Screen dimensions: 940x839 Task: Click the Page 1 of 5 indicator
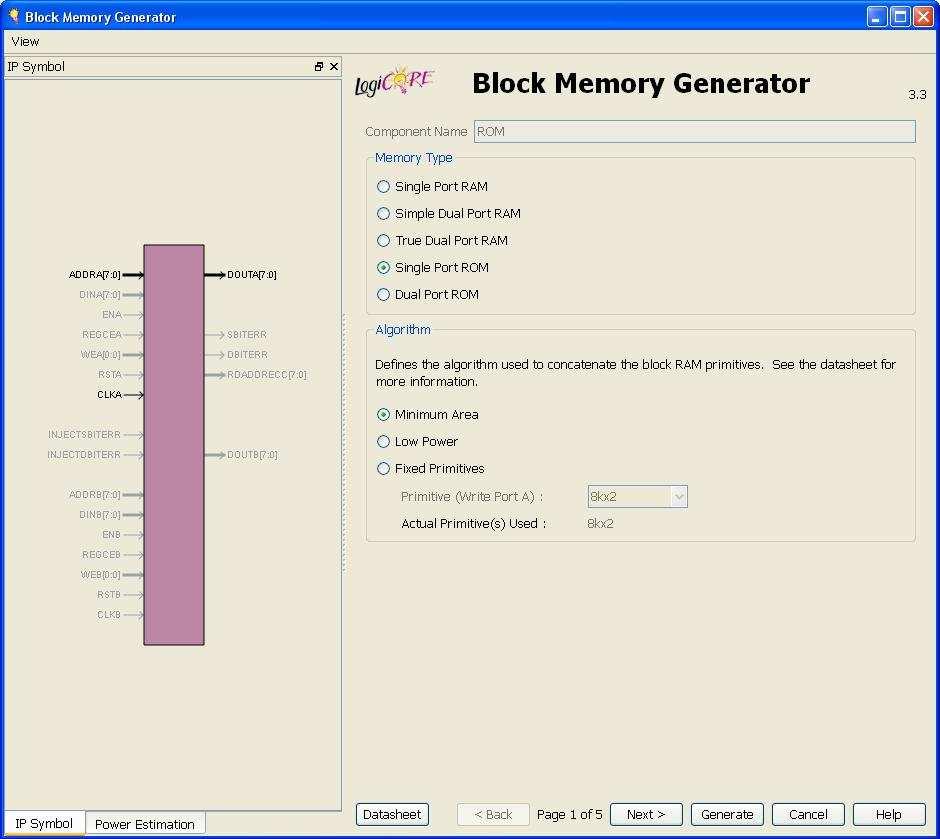pos(570,814)
